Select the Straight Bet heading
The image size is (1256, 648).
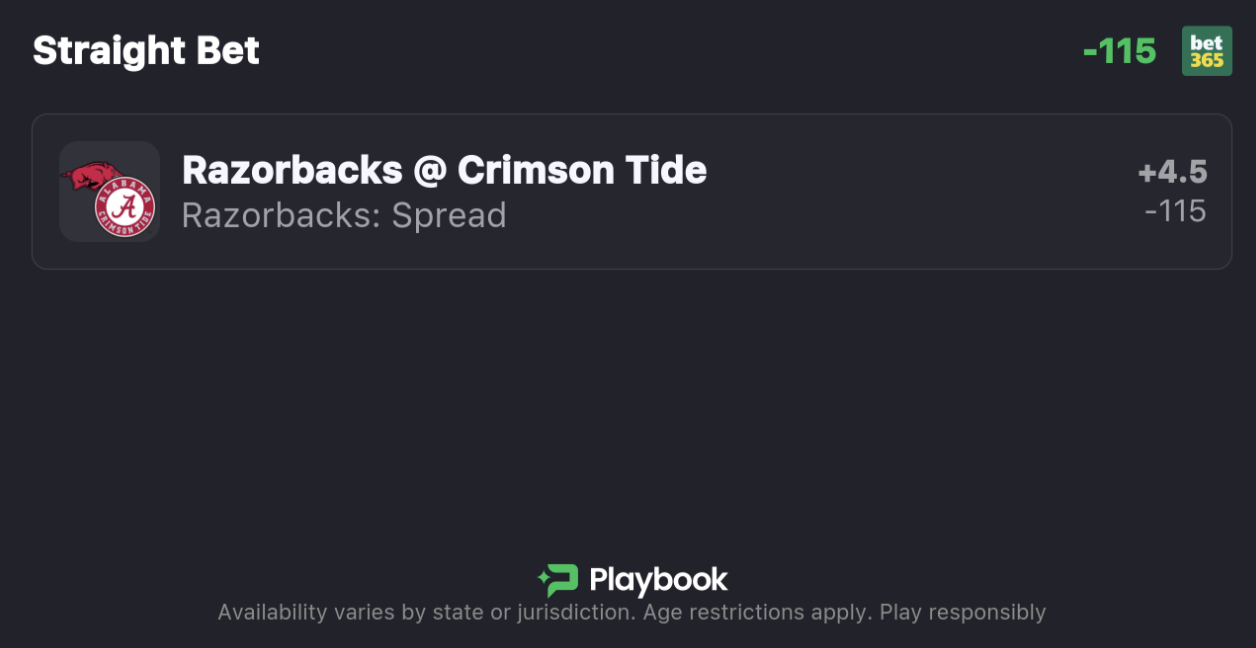[146, 51]
